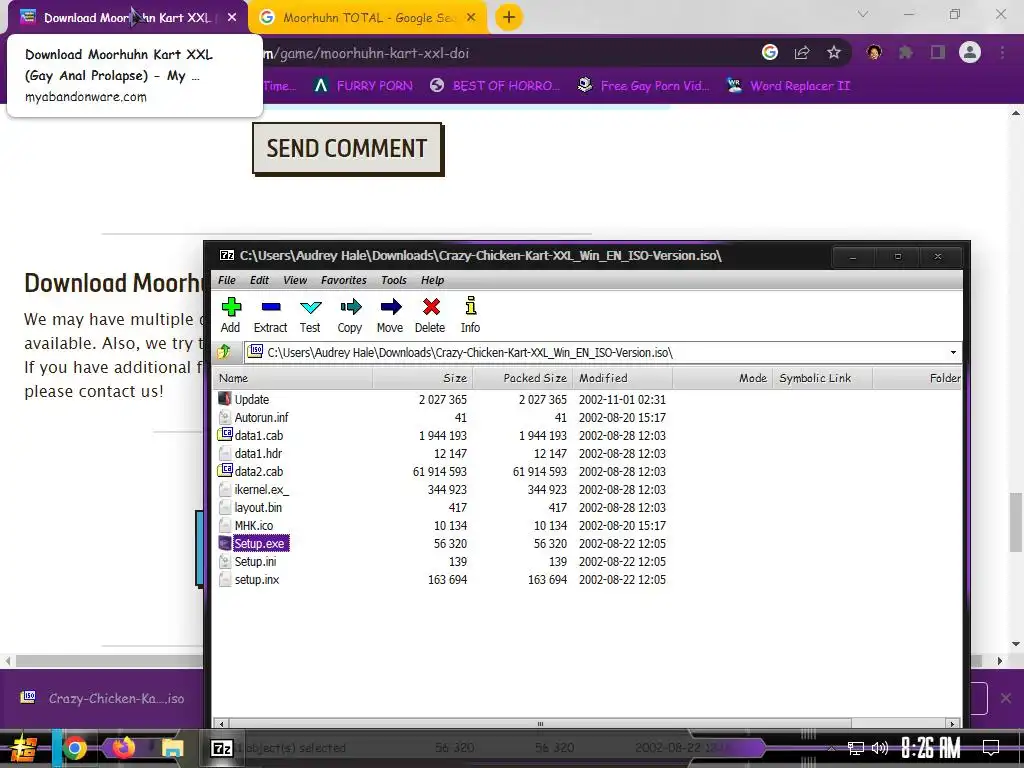Click the web page vertical scrollbar thumb
1024x768 pixels.
1016,522
